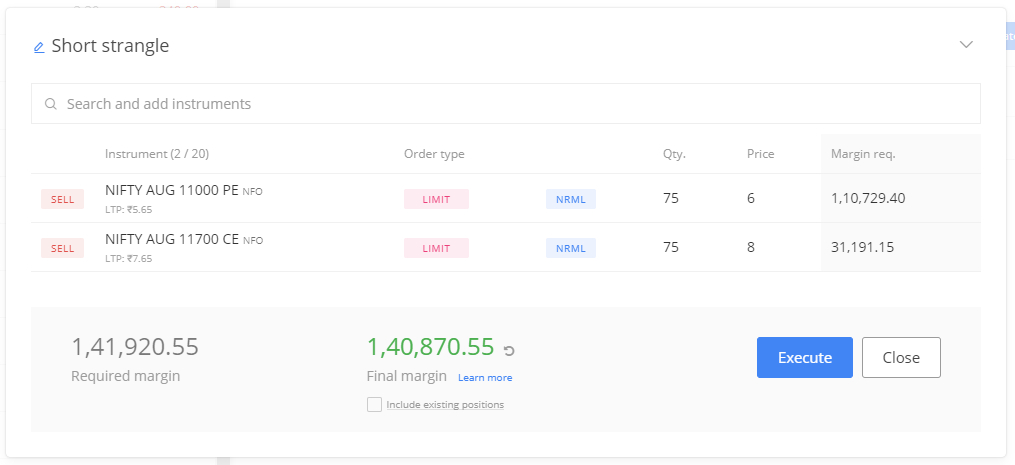This screenshot has width=1015, height=465.
Task: Click LIMIT order type for 11700 CE row
Action: [436, 248]
